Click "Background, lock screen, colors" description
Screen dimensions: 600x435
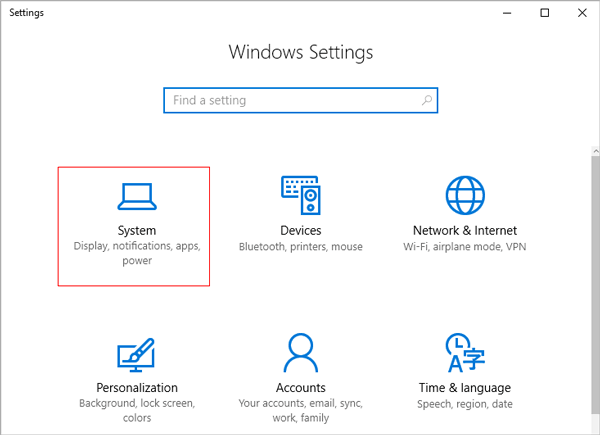click(x=137, y=411)
